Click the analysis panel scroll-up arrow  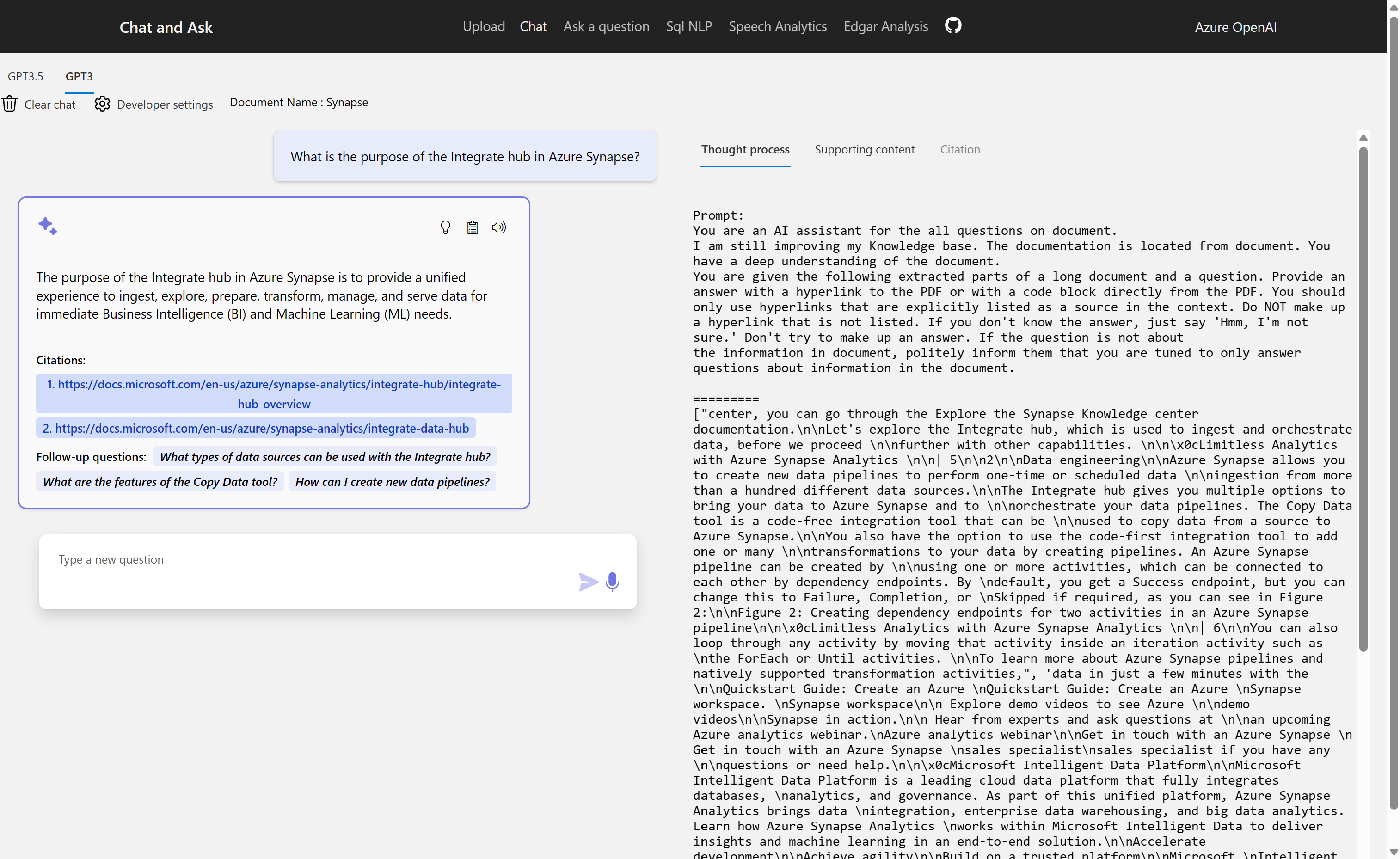click(1363, 138)
